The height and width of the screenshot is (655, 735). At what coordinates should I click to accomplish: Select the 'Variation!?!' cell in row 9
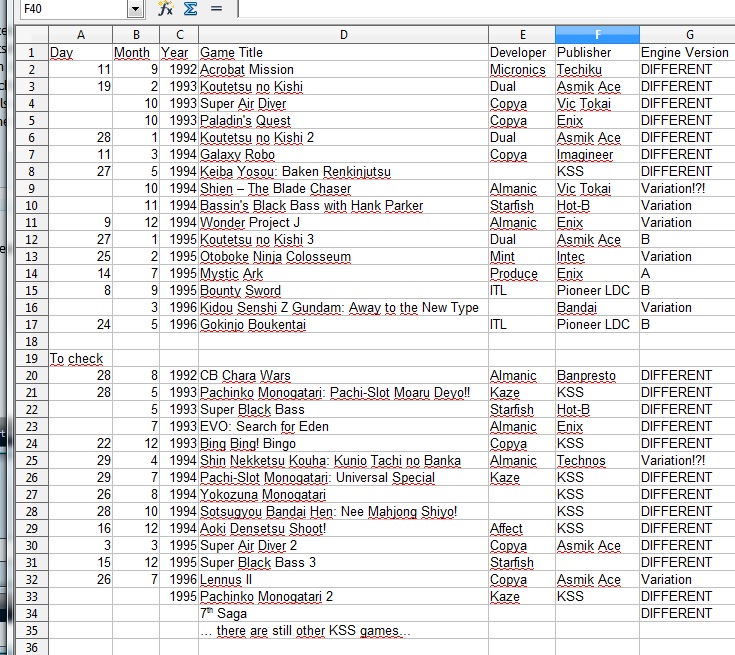(687, 188)
